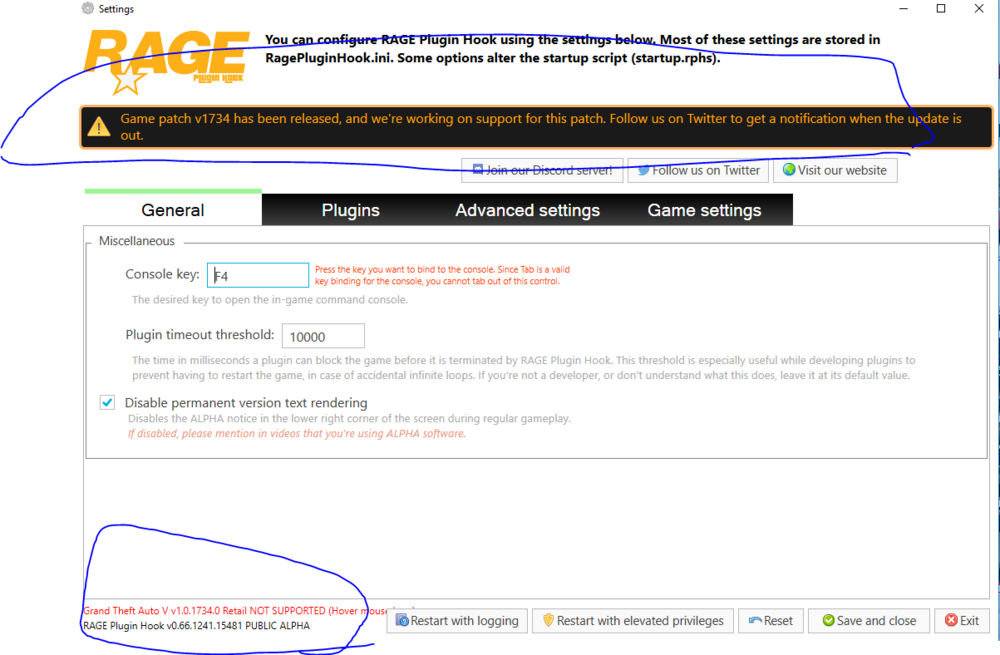Click the red console key binding hint
Image resolution: width=1000 pixels, height=655 pixels.
pos(442,275)
